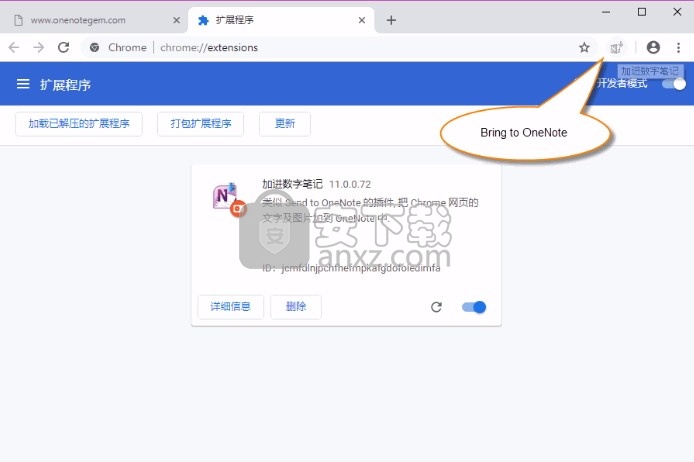Switch to the www.onenotegem.com tab
Viewport: 694px width, 462px height.
pyautogui.click(x=94, y=20)
